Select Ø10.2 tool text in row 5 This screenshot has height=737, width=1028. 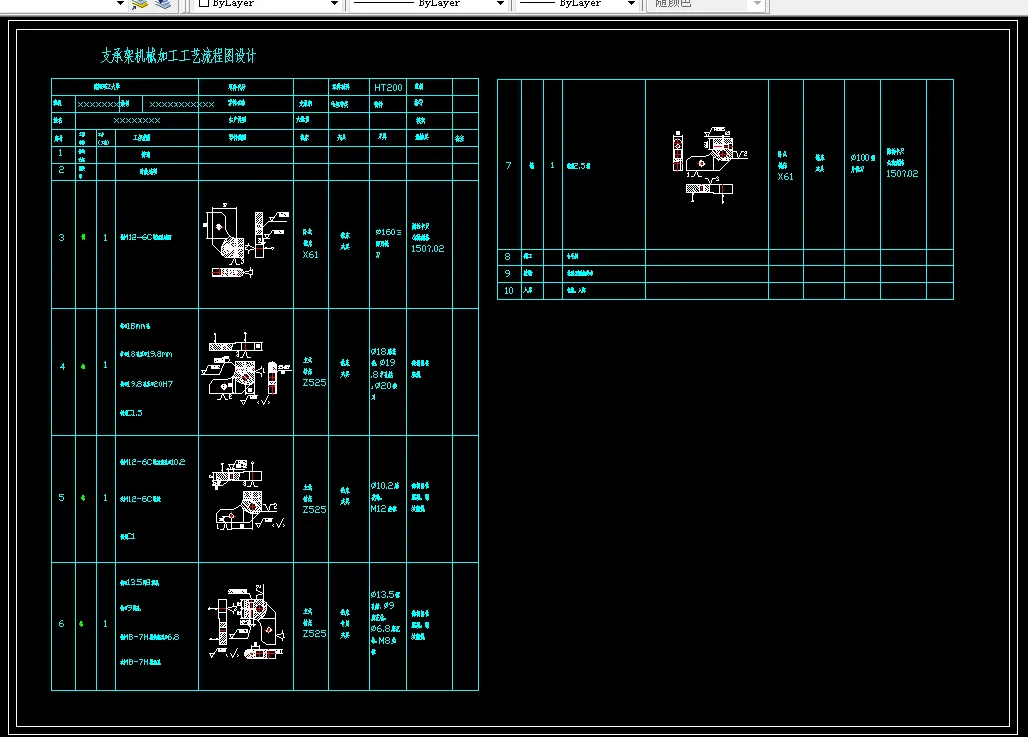coord(385,486)
